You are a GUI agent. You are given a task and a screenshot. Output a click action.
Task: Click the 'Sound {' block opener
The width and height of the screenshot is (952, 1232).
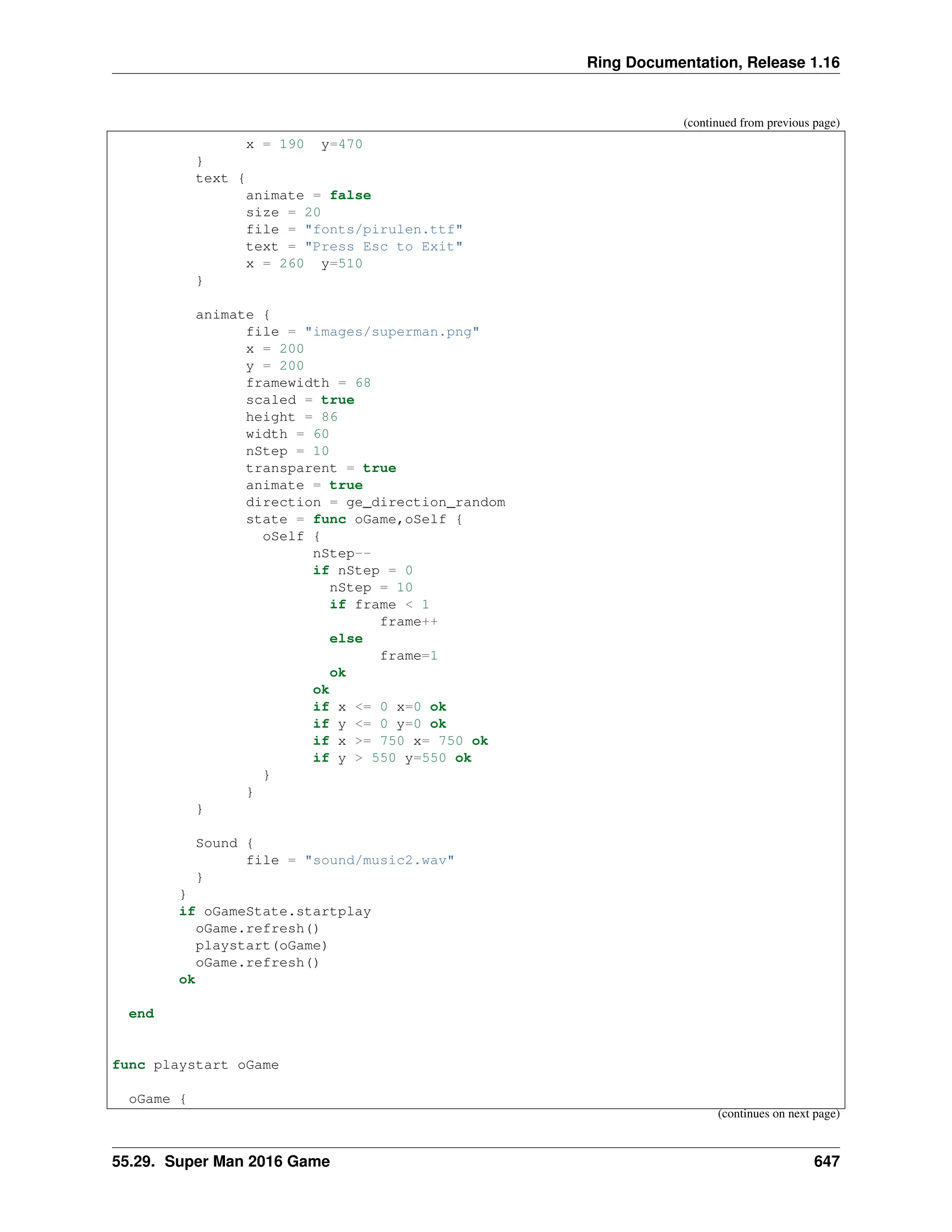tap(224, 843)
